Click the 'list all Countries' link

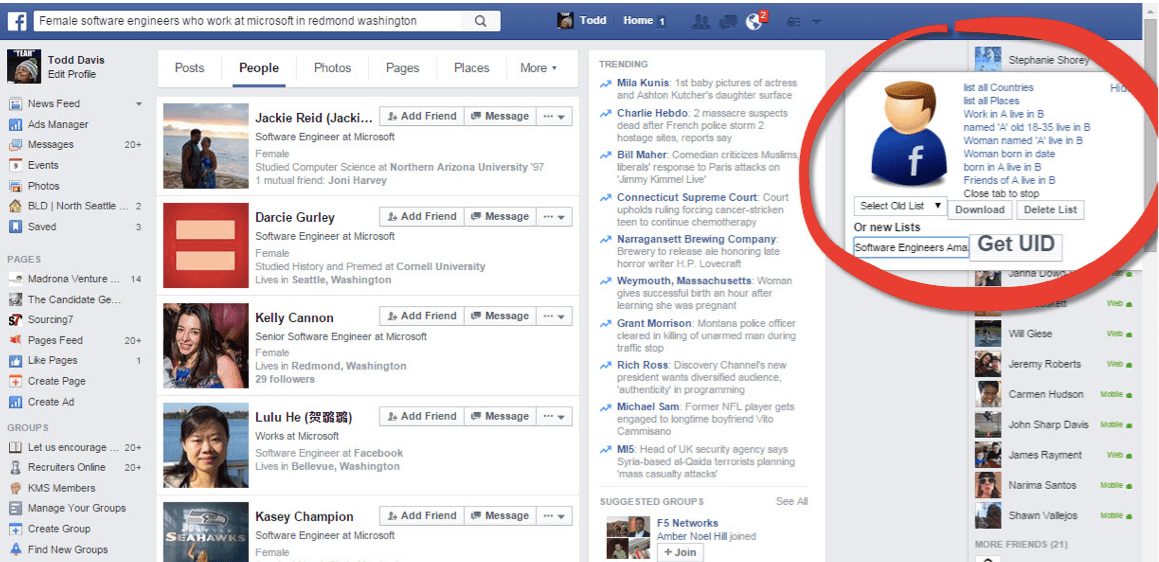[x=998, y=88]
